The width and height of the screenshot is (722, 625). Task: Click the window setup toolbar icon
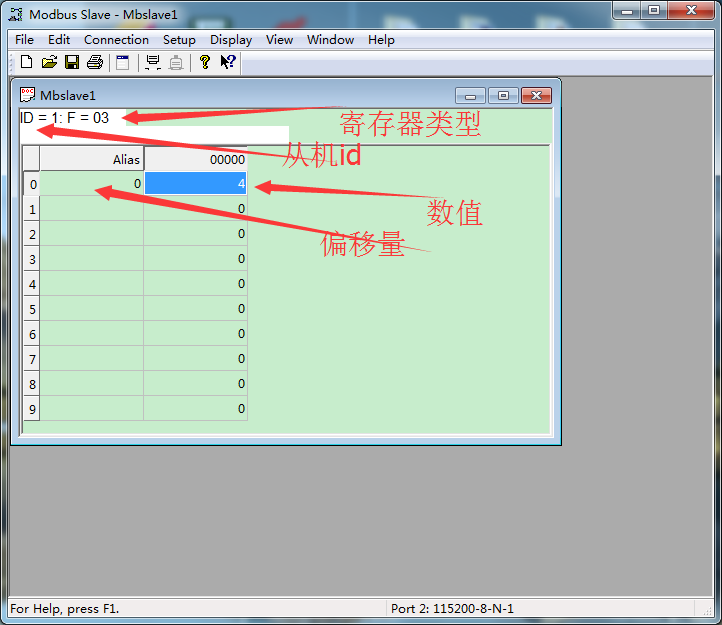(123, 62)
